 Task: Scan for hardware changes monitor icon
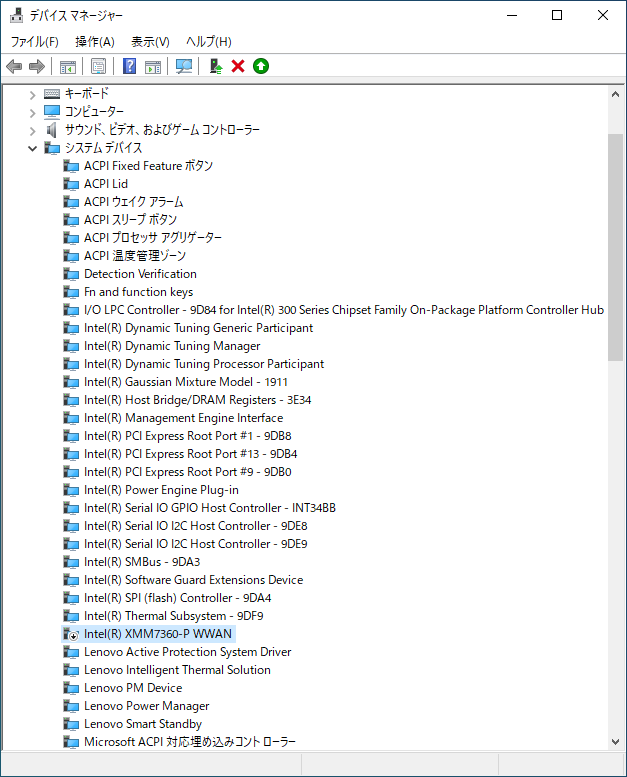[184, 66]
